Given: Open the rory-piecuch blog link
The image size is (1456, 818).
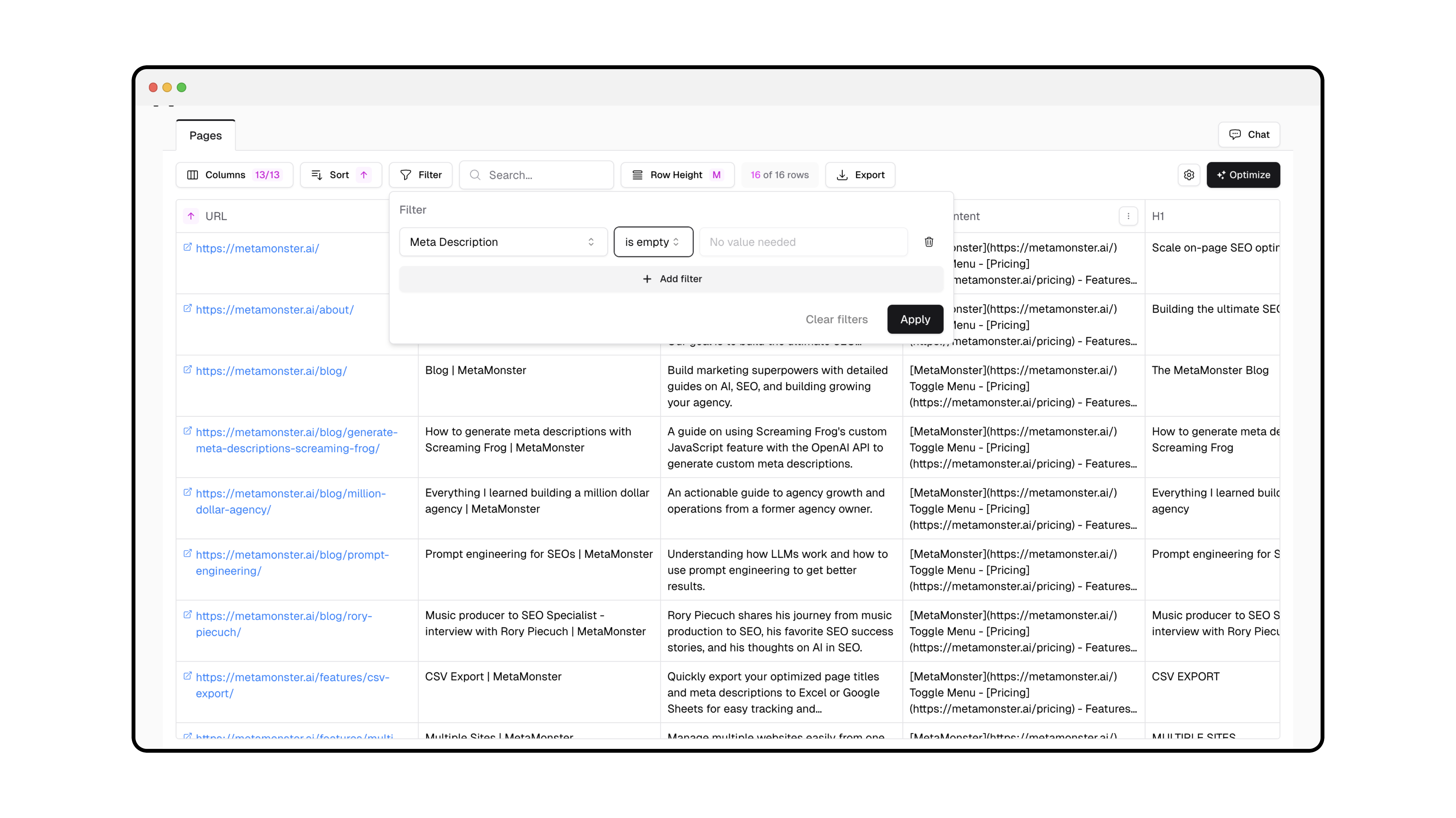Looking at the screenshot, I should point(284,624).
